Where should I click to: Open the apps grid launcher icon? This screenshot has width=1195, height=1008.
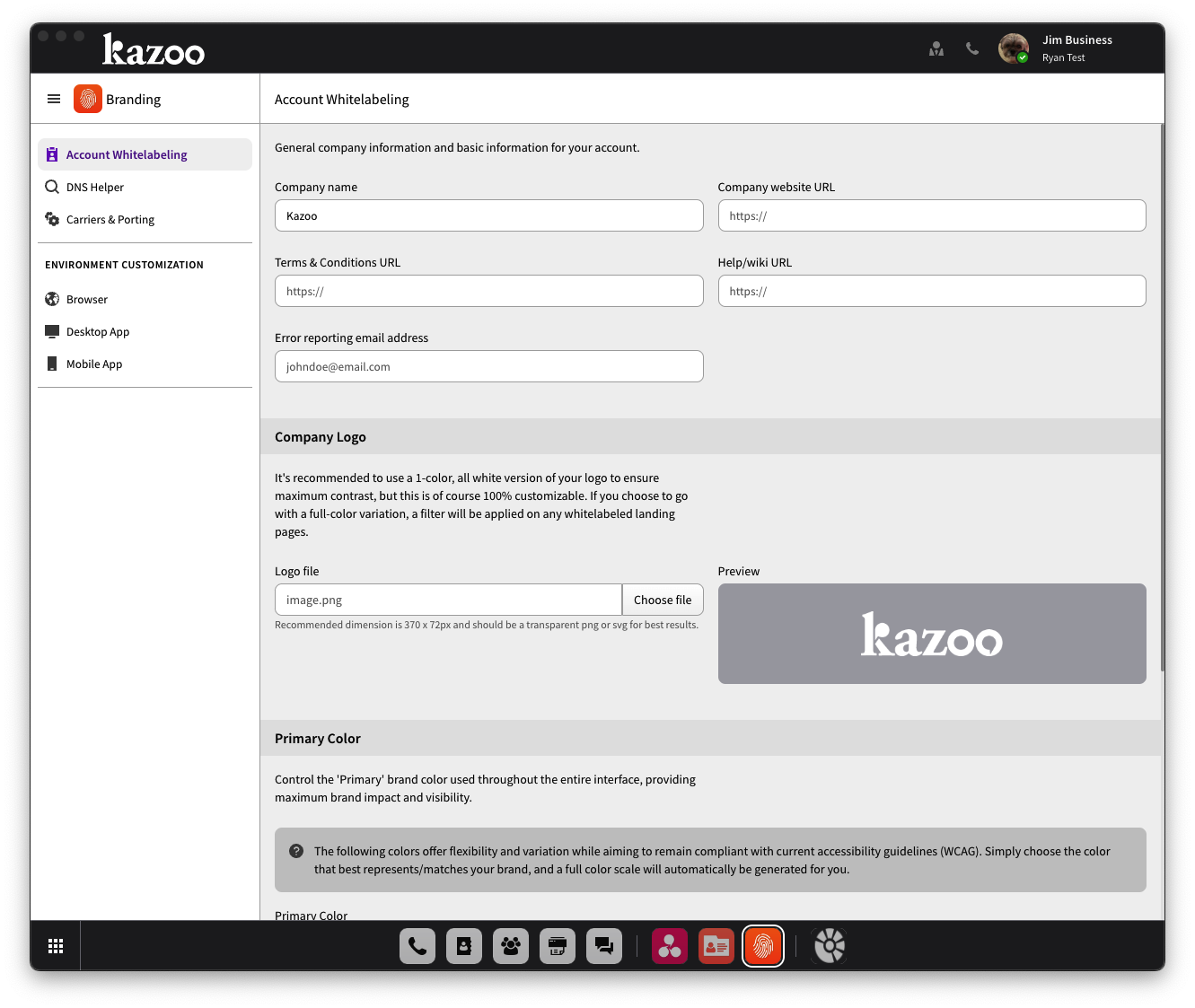(56, 946)
